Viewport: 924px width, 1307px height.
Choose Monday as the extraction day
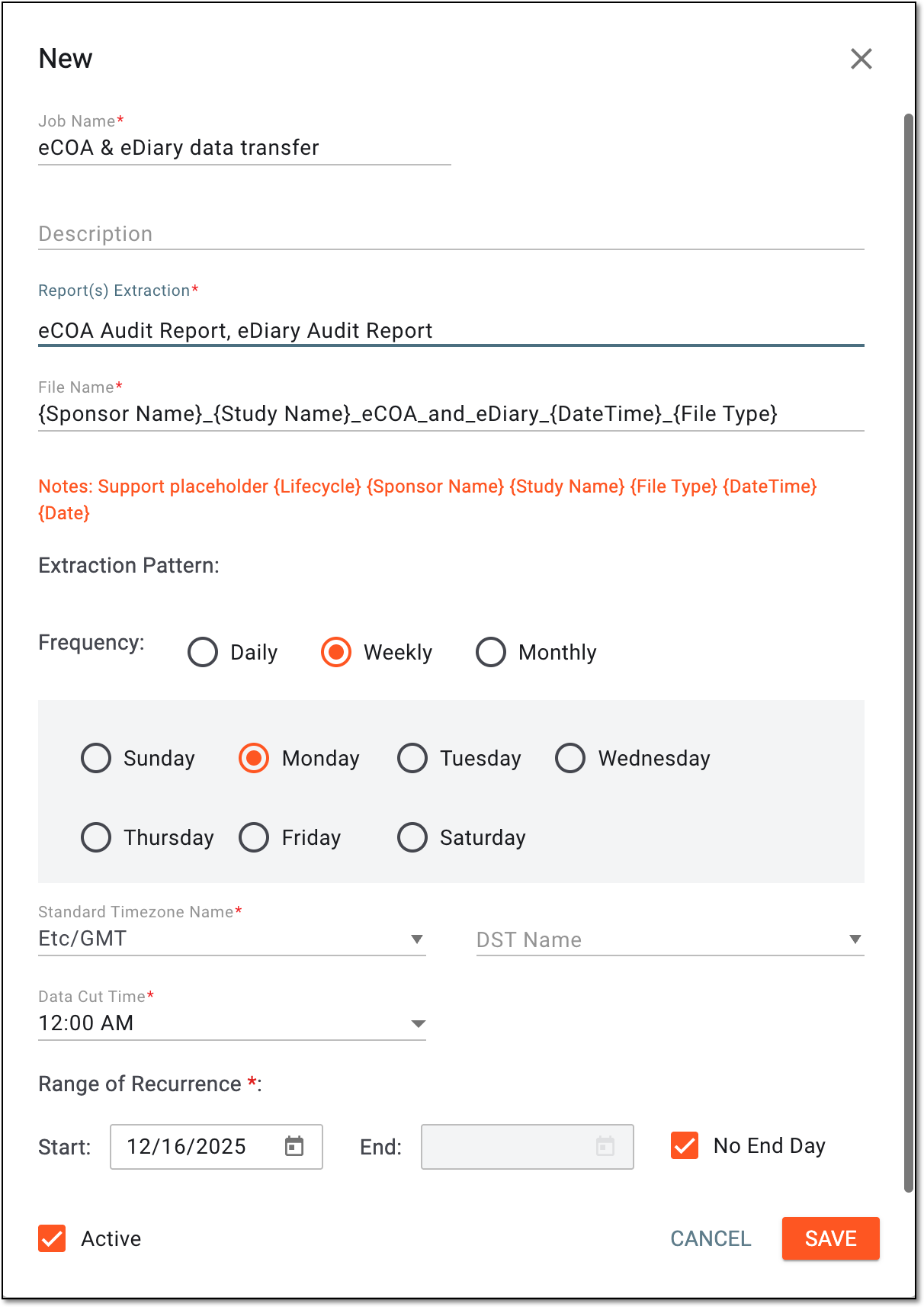254,758
